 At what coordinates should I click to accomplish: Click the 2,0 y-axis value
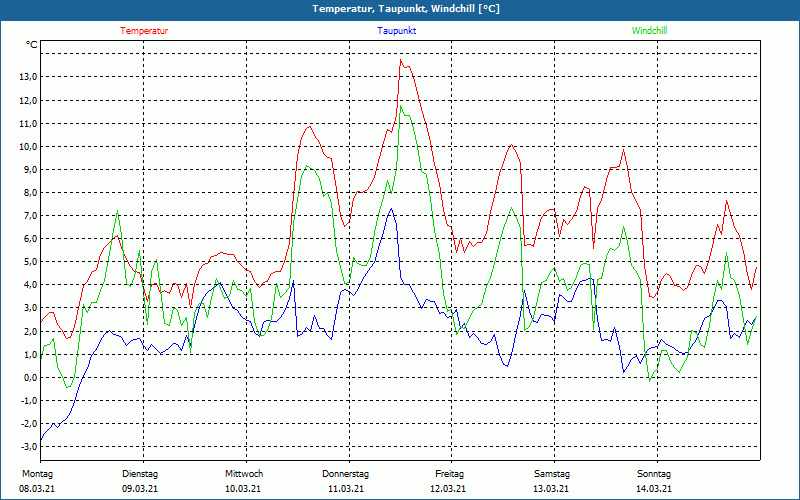[x=30, y=332]
